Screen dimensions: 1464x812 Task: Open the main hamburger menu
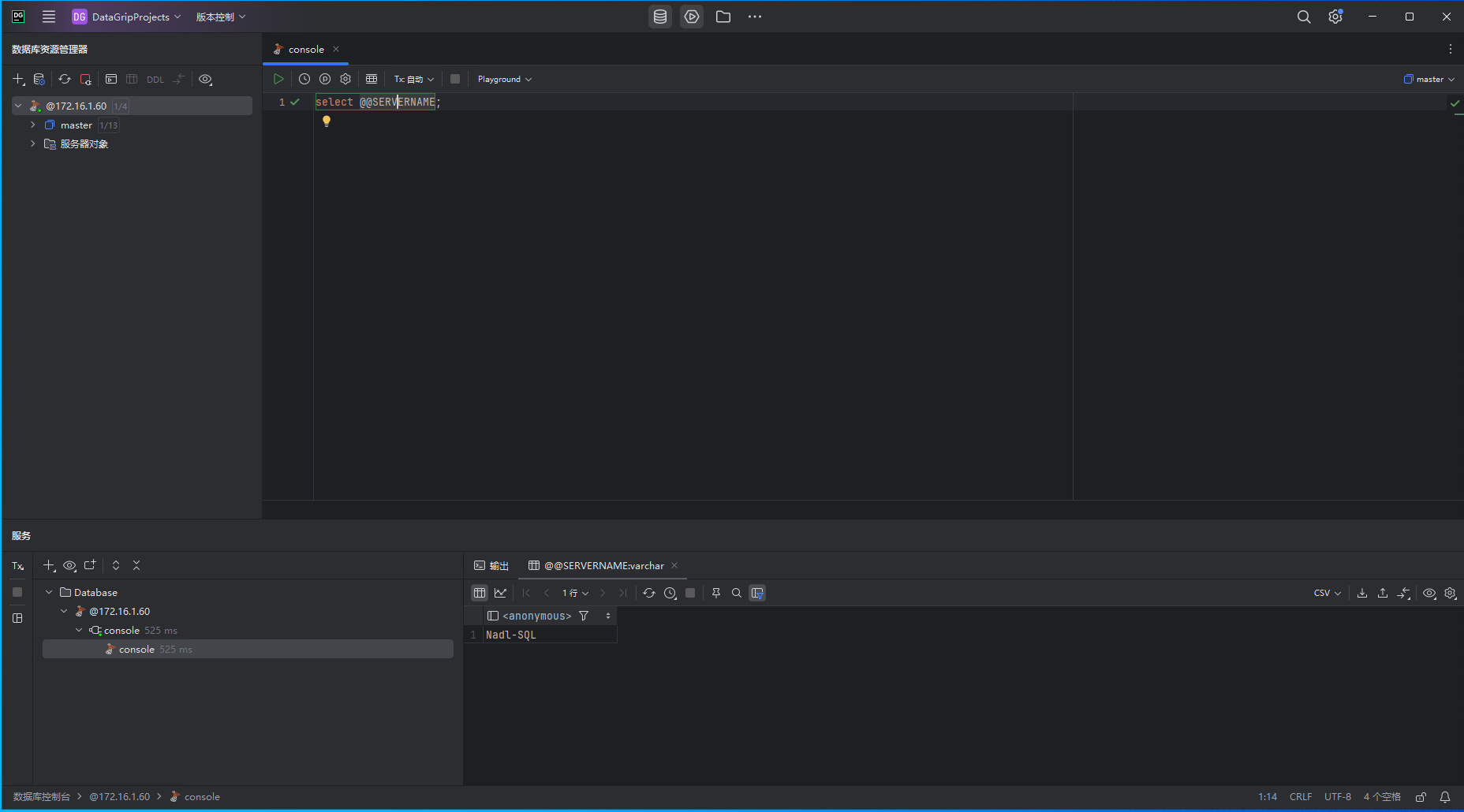point(49,17)
